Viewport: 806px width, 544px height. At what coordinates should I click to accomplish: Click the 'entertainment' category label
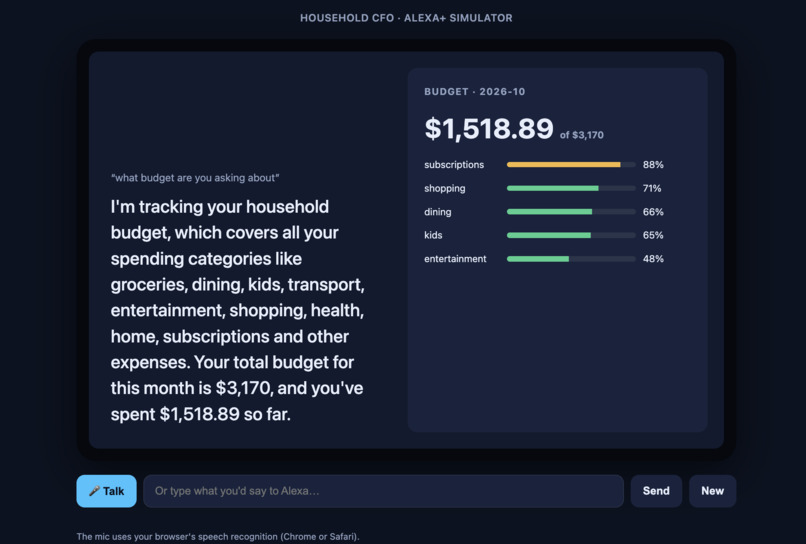point(455,259)
